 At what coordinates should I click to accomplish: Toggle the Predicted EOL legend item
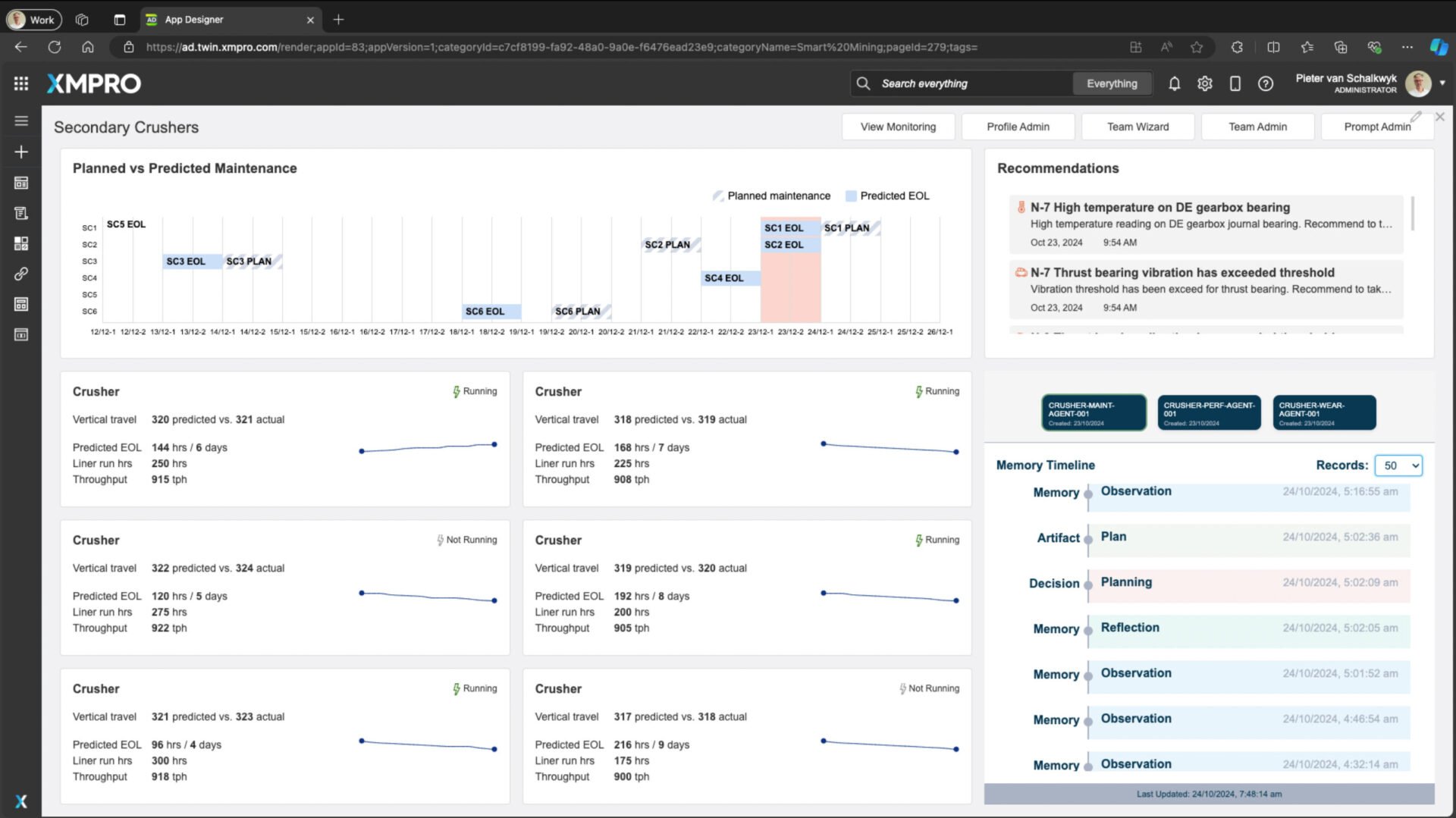coord(887,196)
